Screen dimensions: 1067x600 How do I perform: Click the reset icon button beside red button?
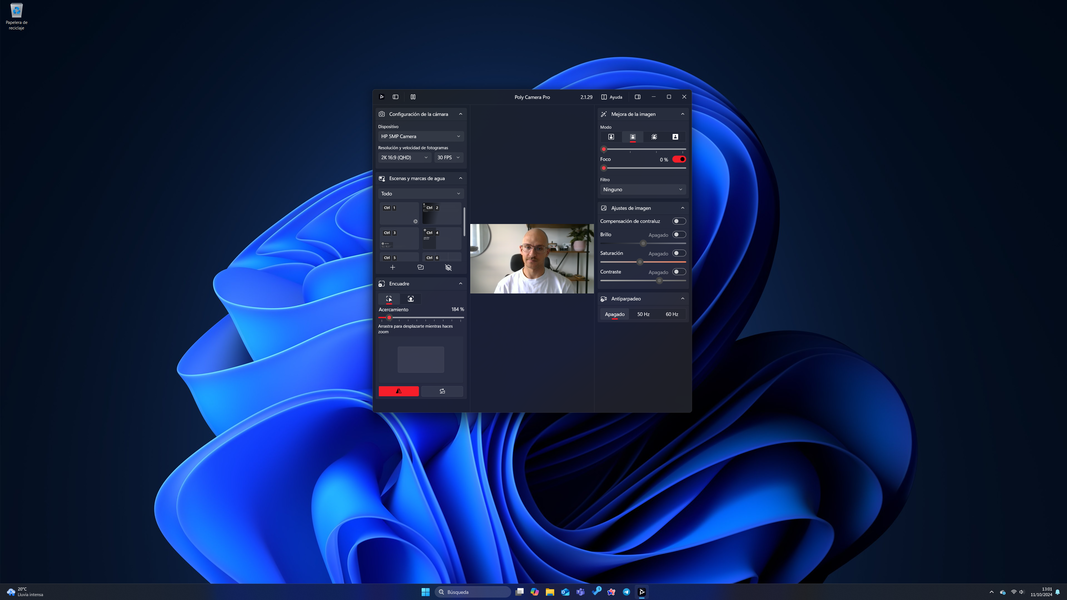[442, 391]
